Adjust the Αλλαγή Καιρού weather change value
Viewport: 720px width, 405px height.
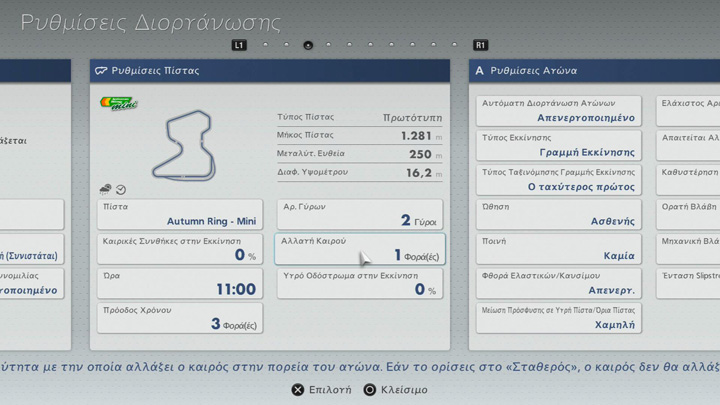click(x=360, y=249)
